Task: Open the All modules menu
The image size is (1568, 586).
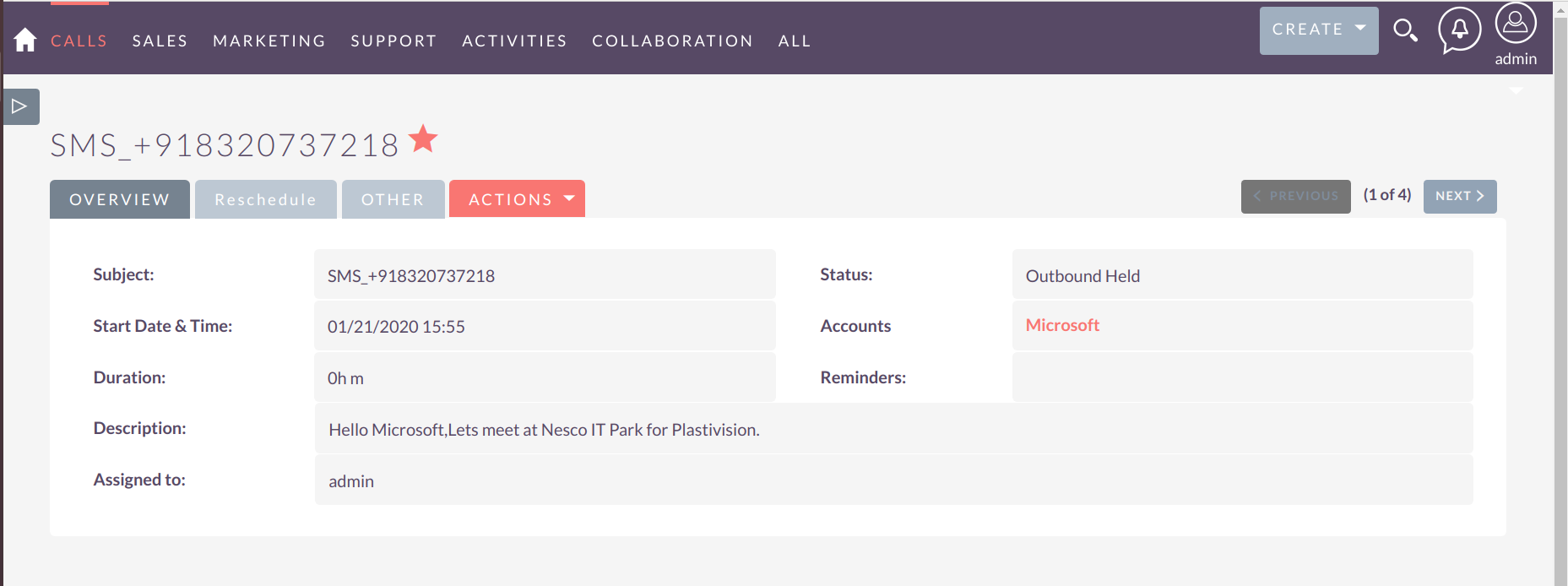Action: (x=794, y=41)
